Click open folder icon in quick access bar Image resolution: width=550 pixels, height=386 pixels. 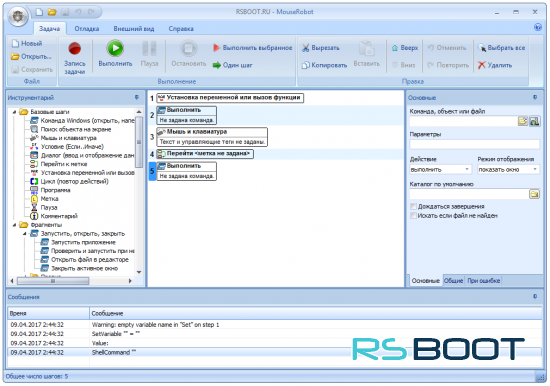coord(52,12)
